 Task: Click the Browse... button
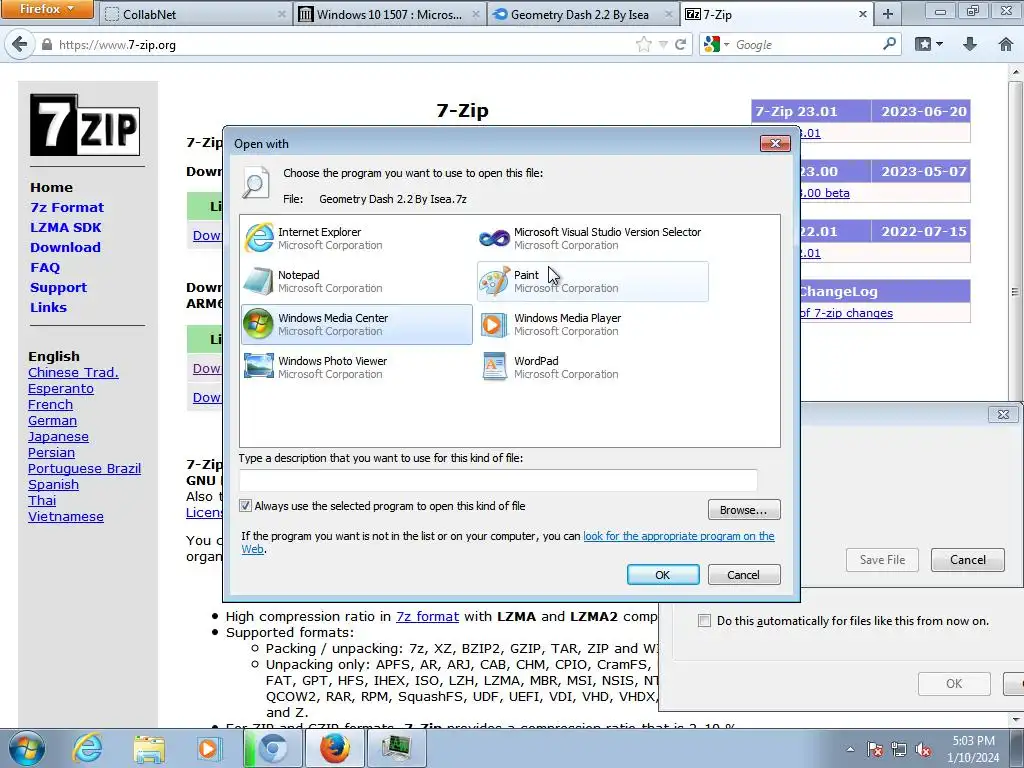(x=744, y=510)
